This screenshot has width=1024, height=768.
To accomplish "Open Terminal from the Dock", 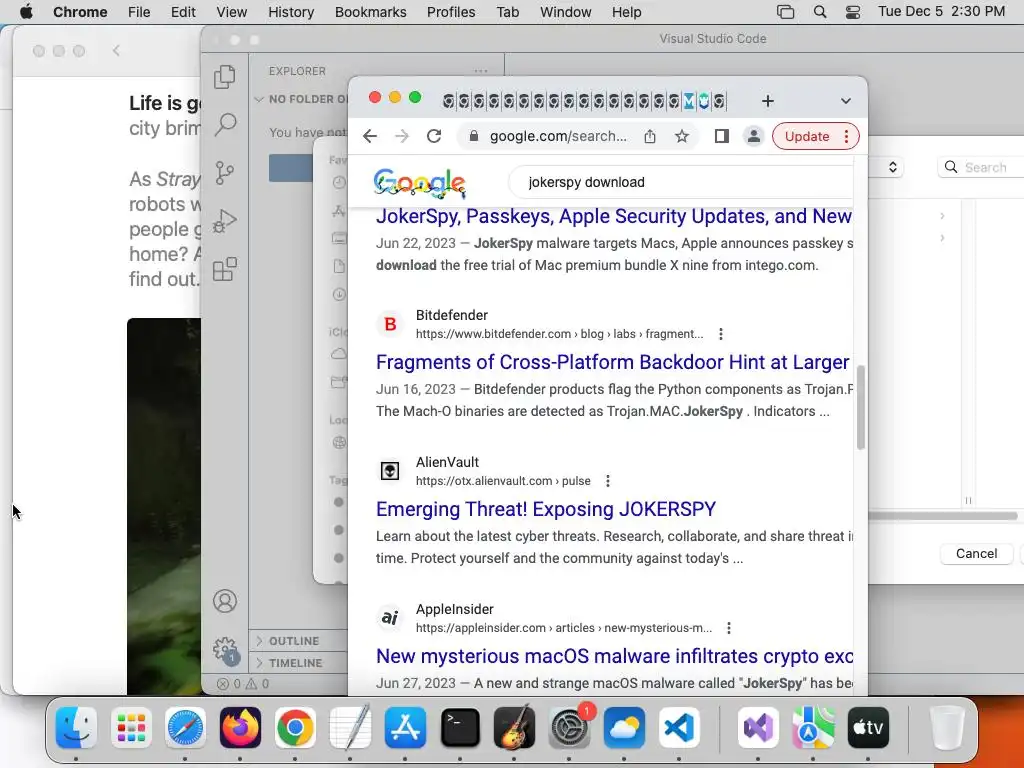I will pos(460,727).
